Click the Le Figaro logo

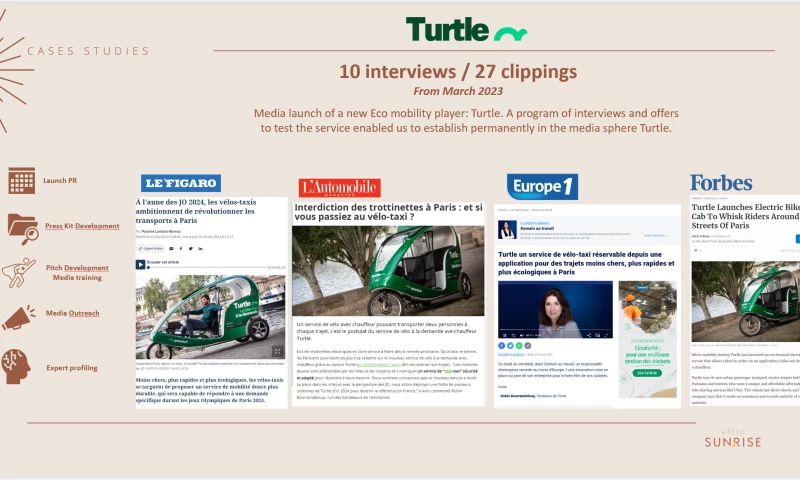[x=181, y=183]
